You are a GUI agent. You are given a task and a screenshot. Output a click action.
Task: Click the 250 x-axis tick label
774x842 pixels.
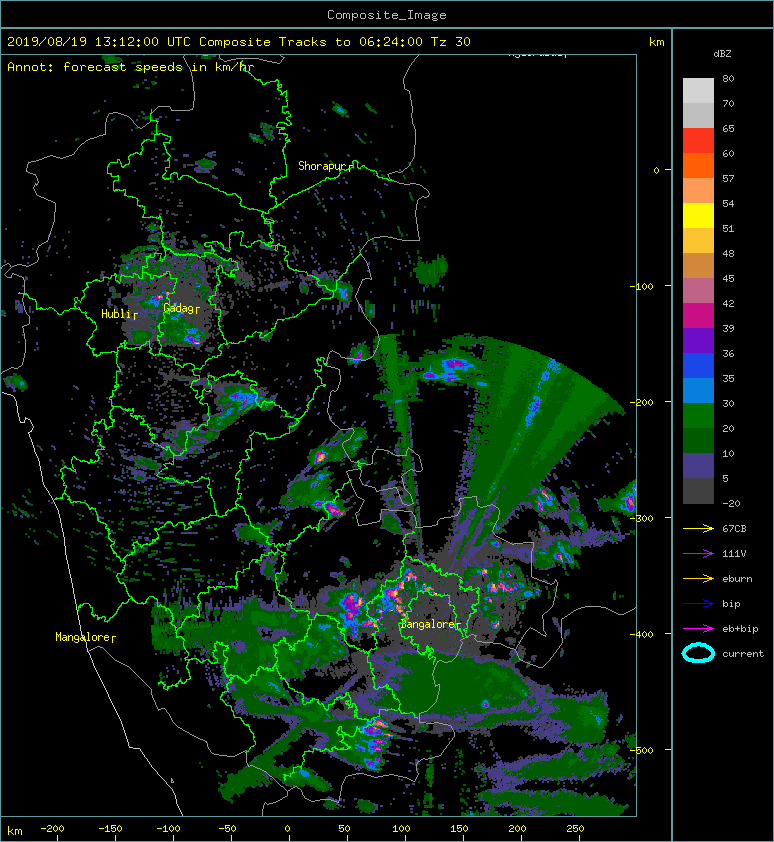pos(575,829)
